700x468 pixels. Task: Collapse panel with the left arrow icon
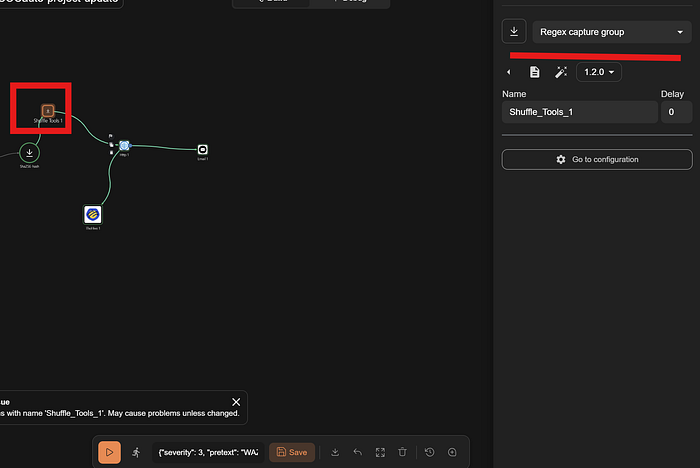click(508, 72)
